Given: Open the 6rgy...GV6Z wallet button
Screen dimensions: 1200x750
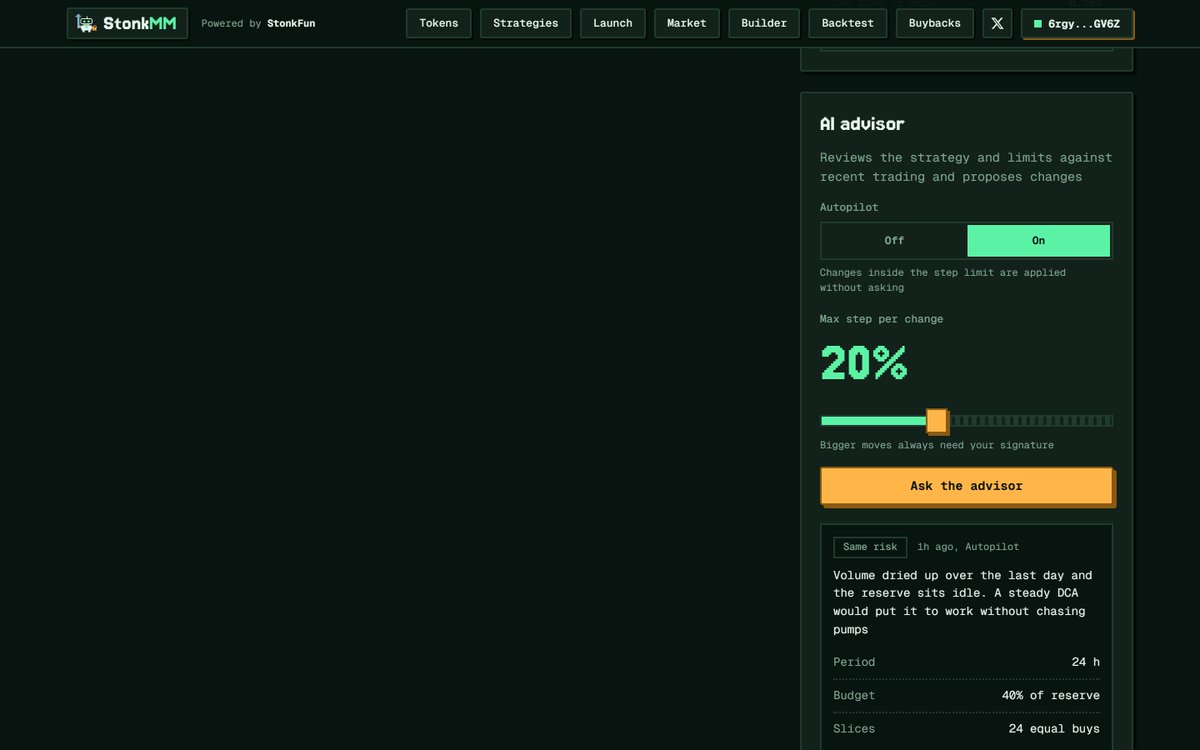Looking at the screenshot, I should point(1077,23).
